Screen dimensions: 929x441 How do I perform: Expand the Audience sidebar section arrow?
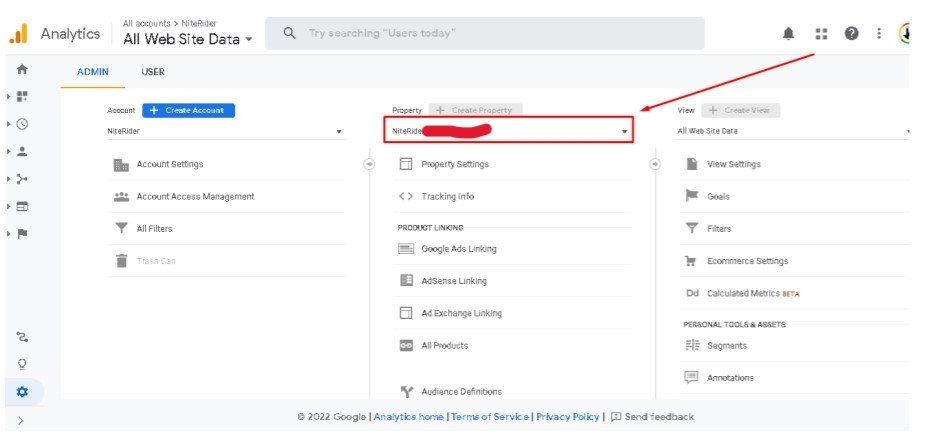9,151
